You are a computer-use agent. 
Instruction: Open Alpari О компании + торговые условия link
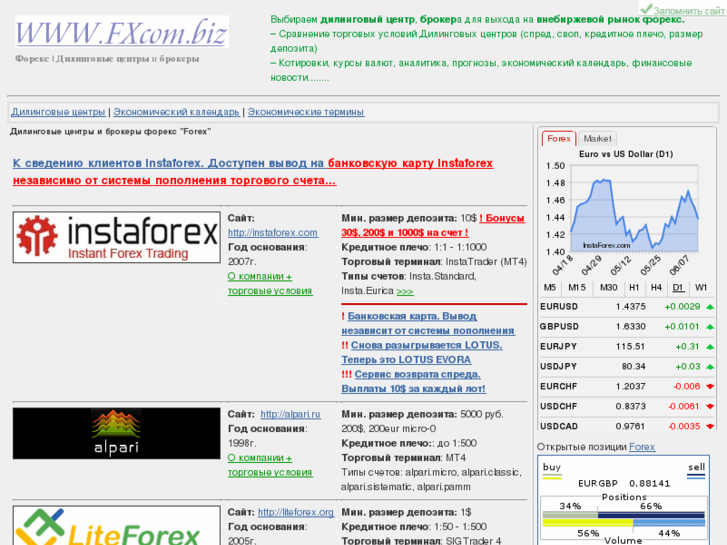click(270, 465)
